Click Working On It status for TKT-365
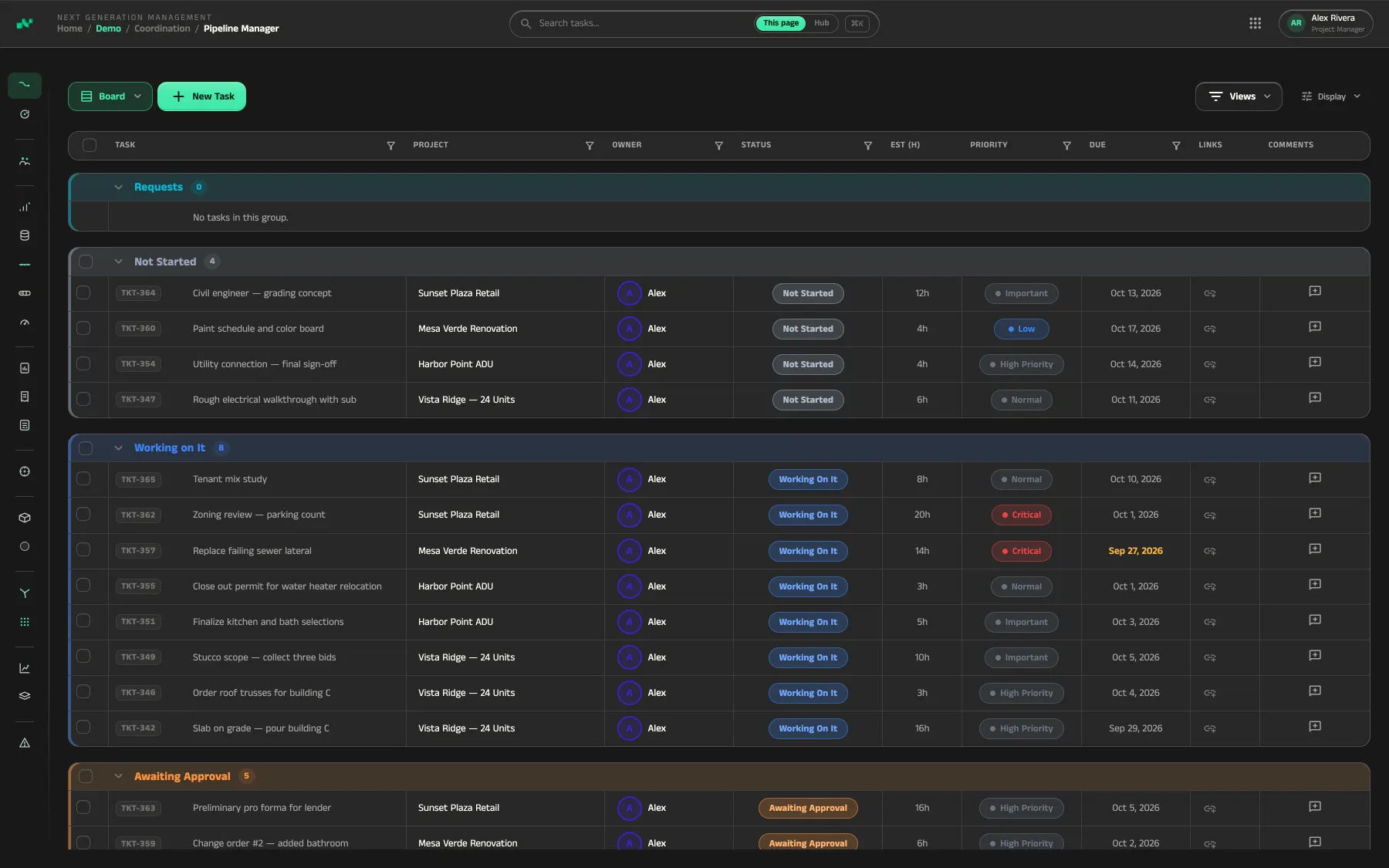Viewport: 1389px width, 868px height. pos(808,480)
